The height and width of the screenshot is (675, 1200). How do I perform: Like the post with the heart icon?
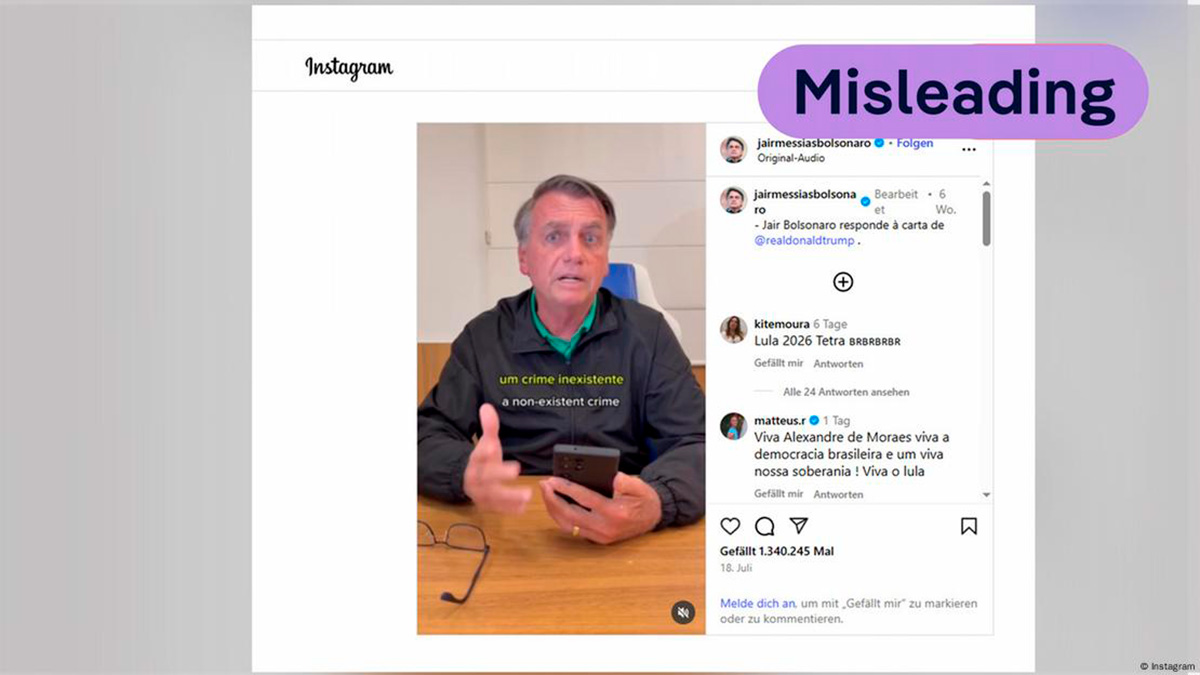click(x=731, y=526)
